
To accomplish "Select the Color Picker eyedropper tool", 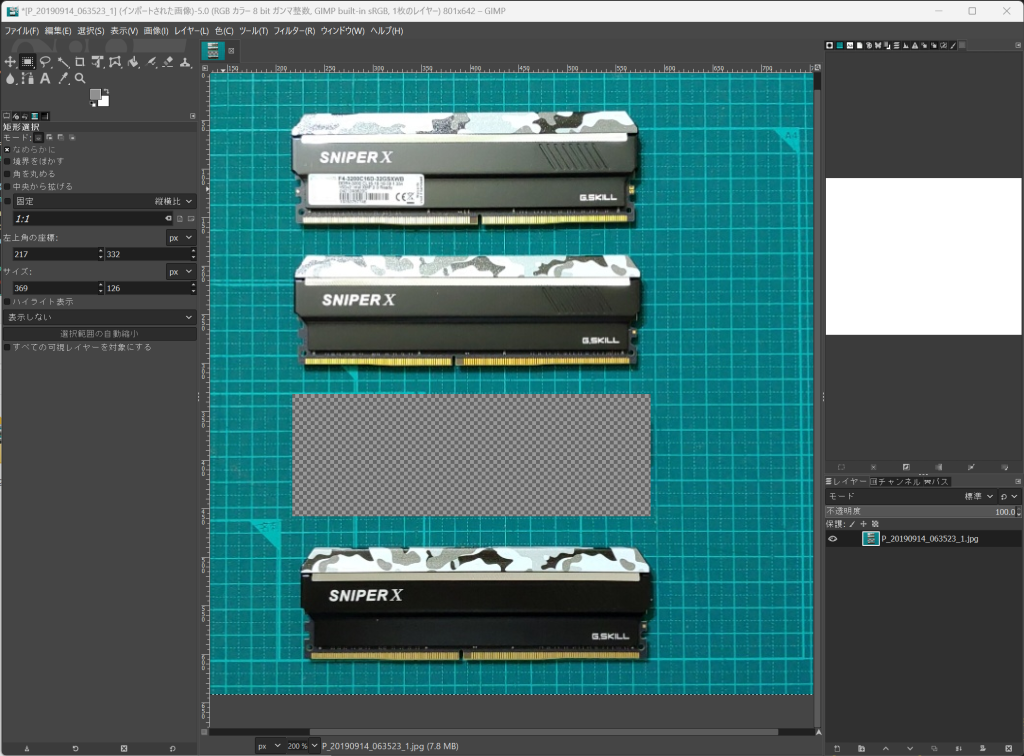I will (x=63, y=78).
